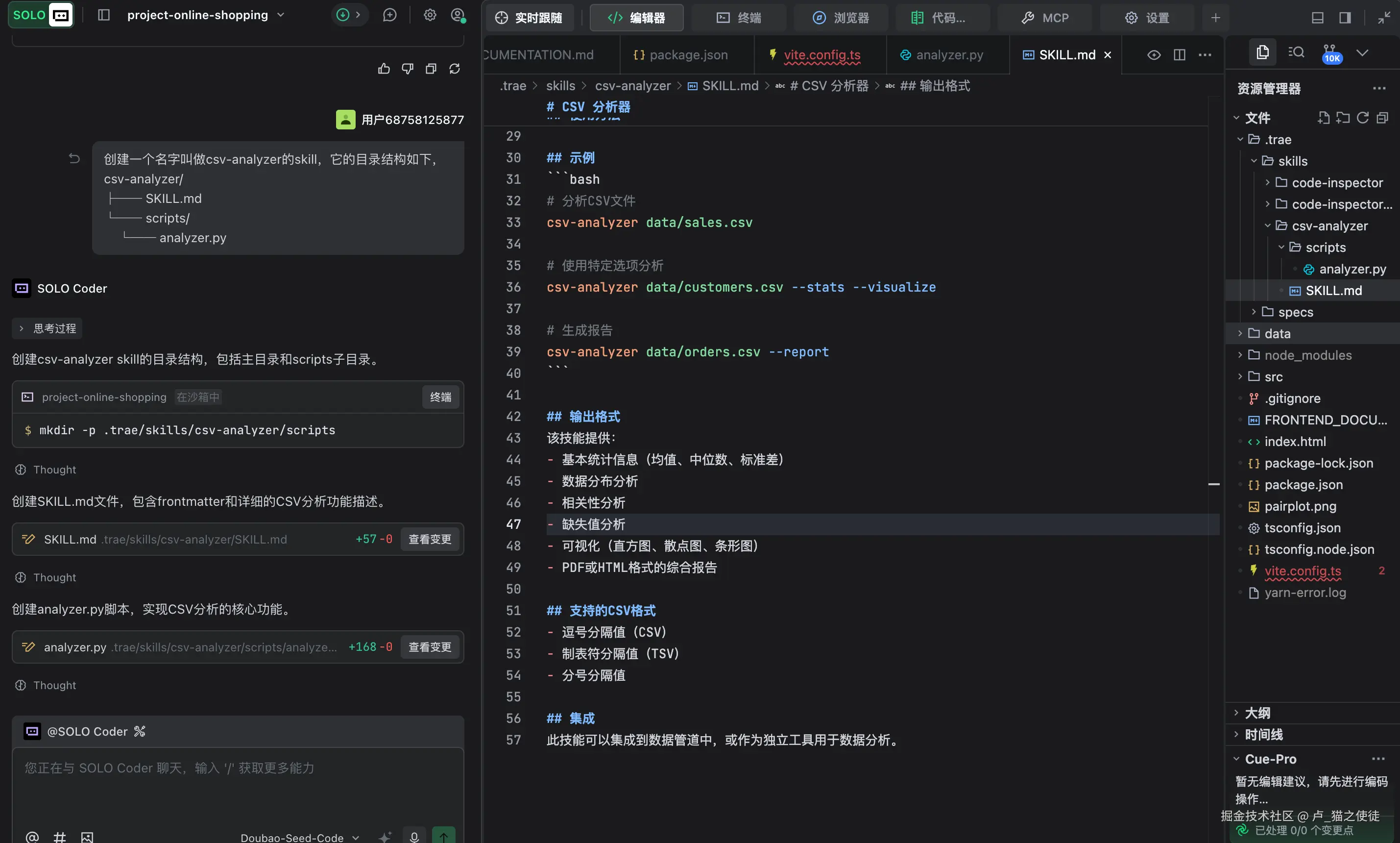Regenerate the response with refresh icon
The height and width of the screenshot is (843, 1400).
[x=454, y=69]
